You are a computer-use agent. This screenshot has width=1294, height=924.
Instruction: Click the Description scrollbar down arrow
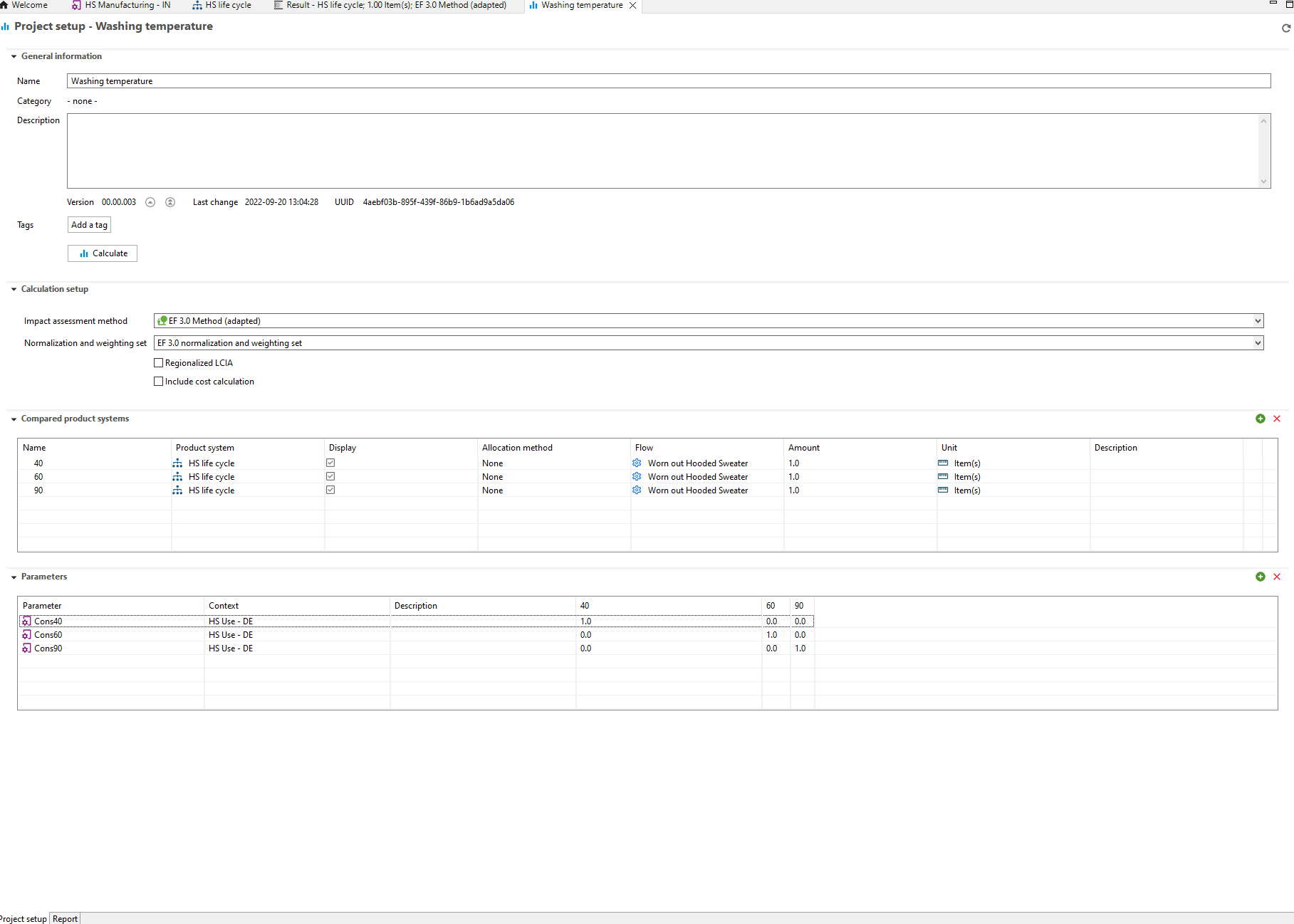tap(1263, 182)
